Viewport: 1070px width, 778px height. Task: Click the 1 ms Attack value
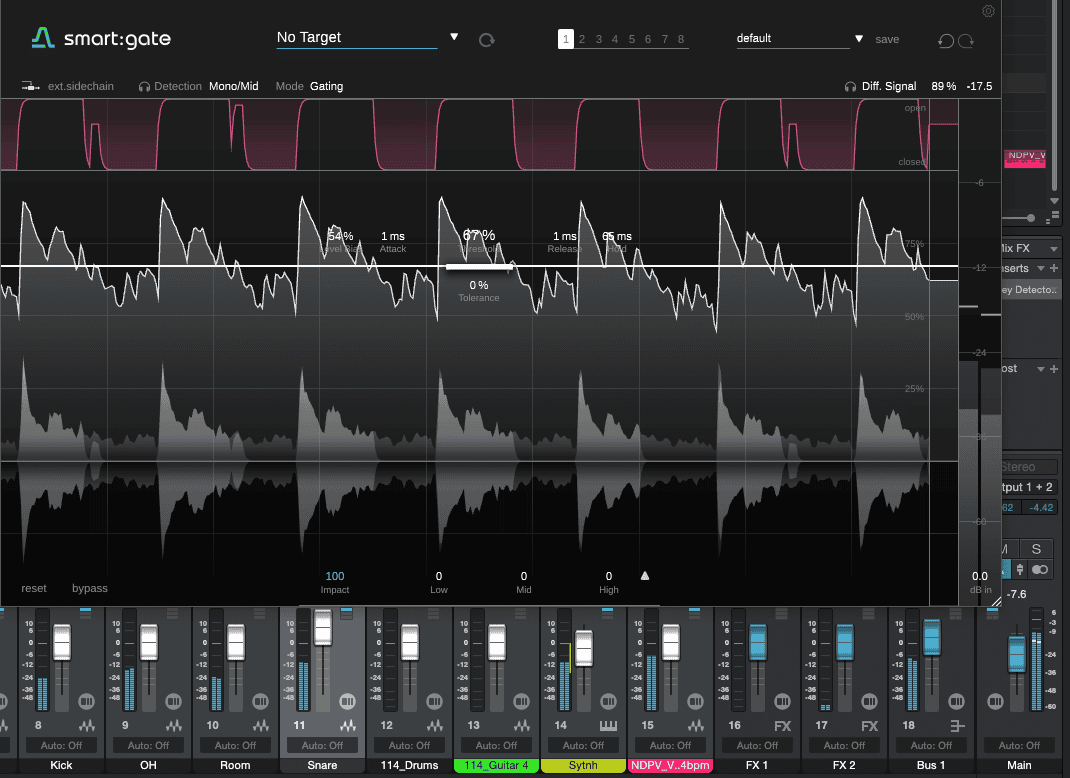pos(393,236)
